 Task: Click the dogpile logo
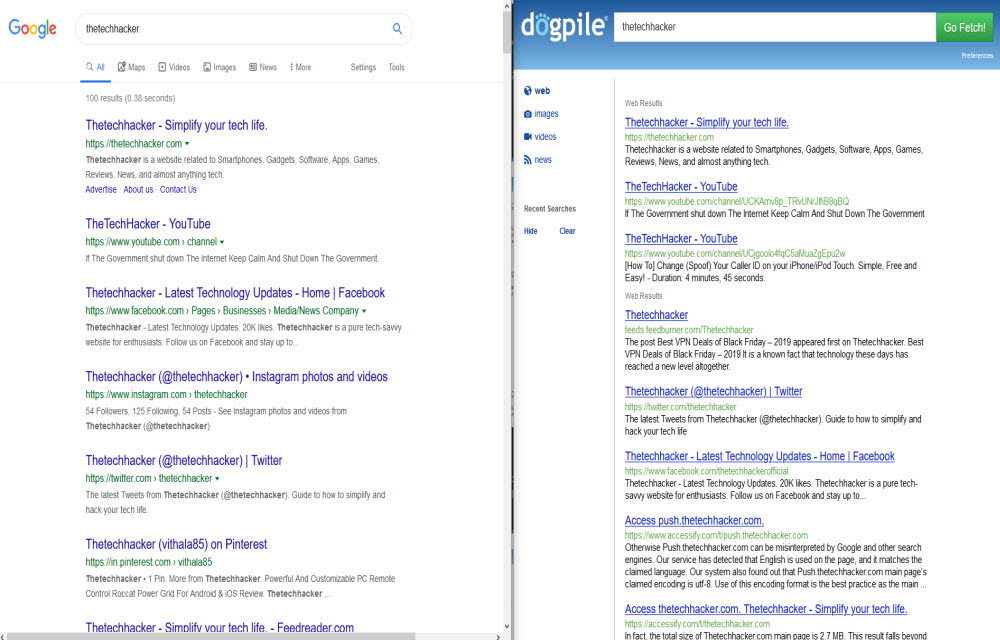point(564,26)
